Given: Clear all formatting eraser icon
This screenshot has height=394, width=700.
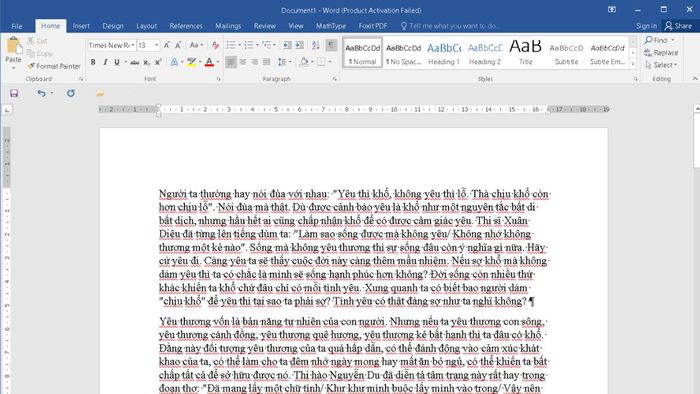Looking at the screenshot, I should (x=215, y=45).
